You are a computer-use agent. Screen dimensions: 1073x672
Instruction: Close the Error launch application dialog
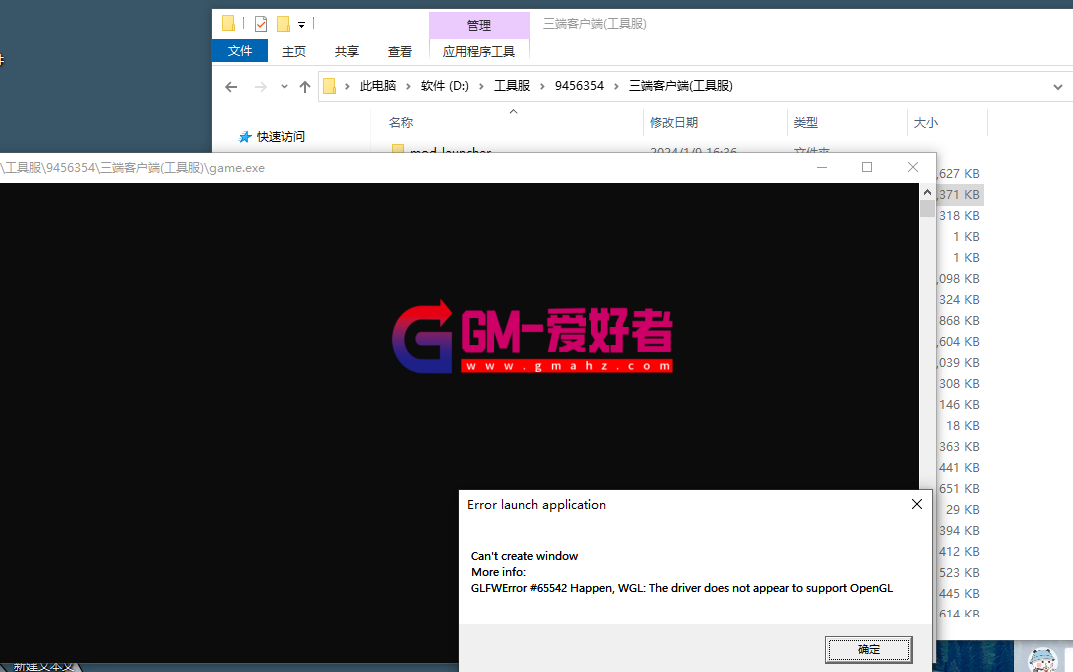[x=916, y=505]
